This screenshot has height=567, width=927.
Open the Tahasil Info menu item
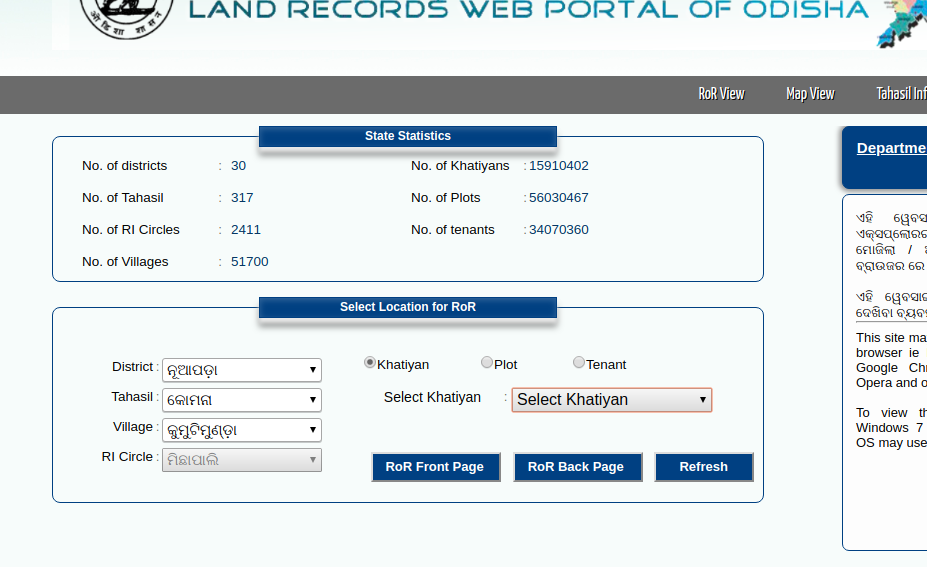coord(900,94)
